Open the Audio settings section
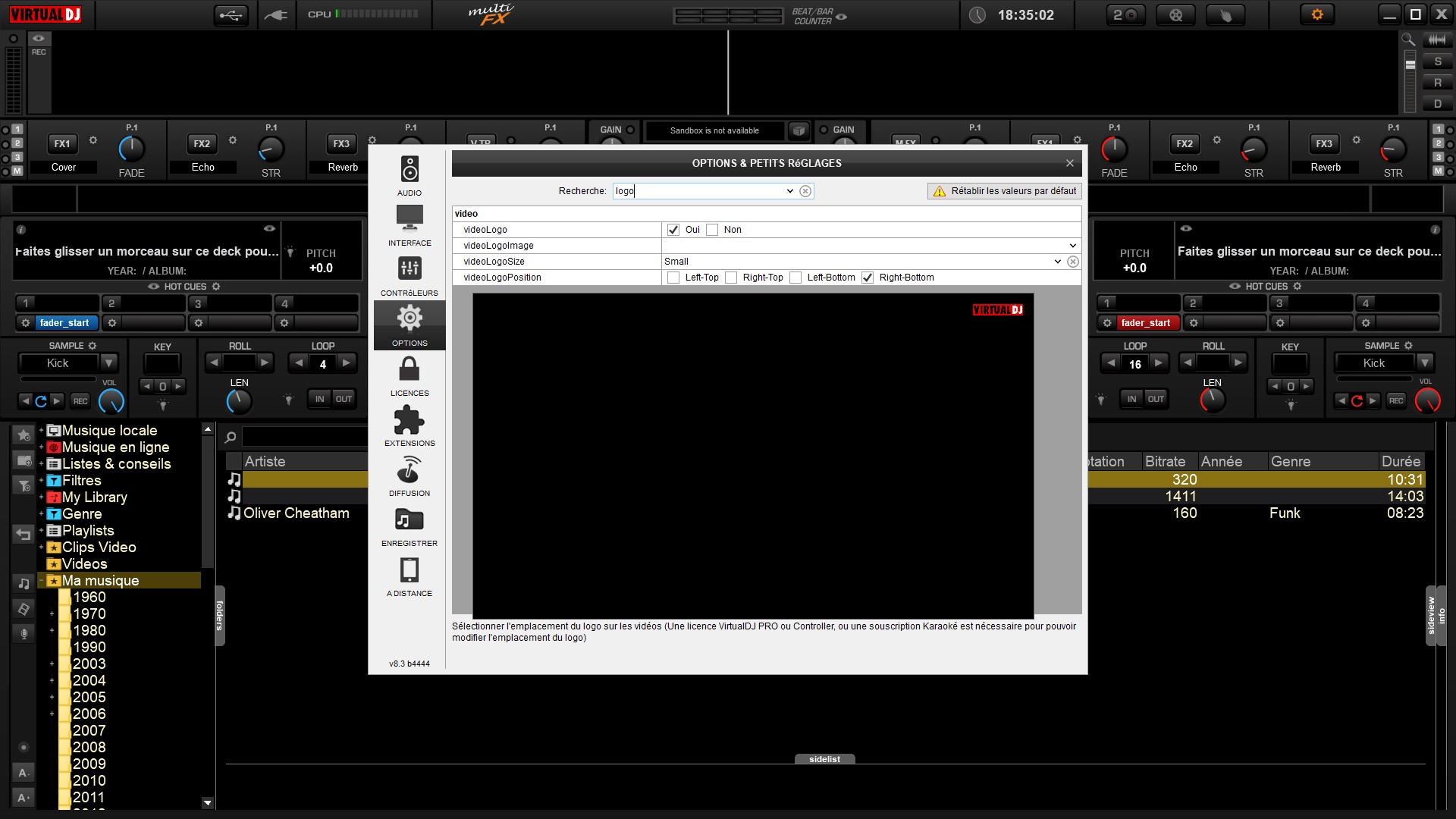 pyautogui.click(x=409, y=175)
